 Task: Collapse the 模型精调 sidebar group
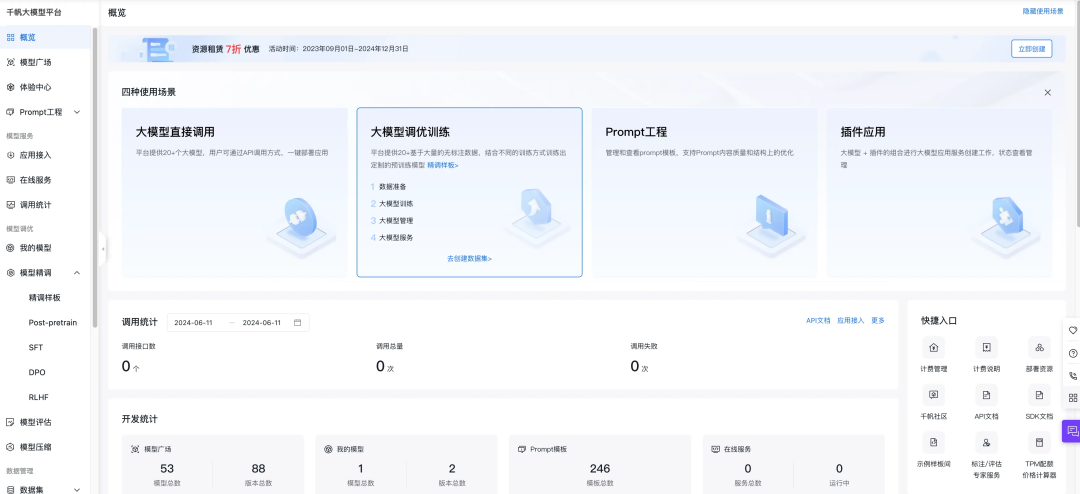pos(77,272)
